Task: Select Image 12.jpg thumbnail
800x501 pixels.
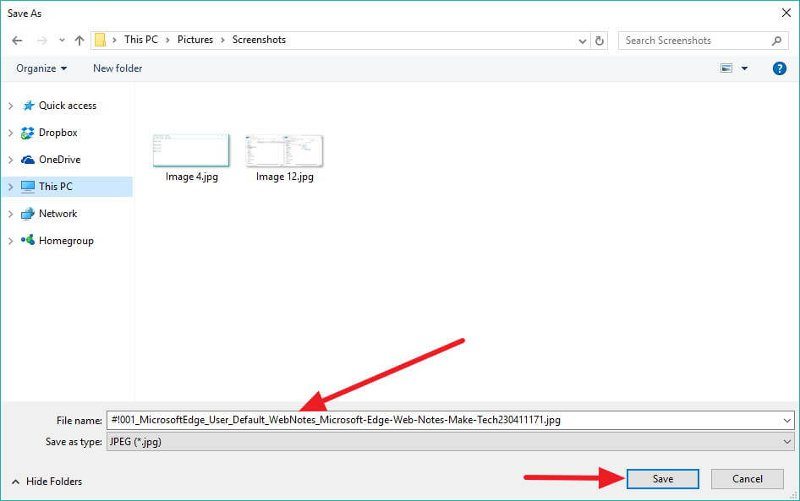Action: pos(284,151)
